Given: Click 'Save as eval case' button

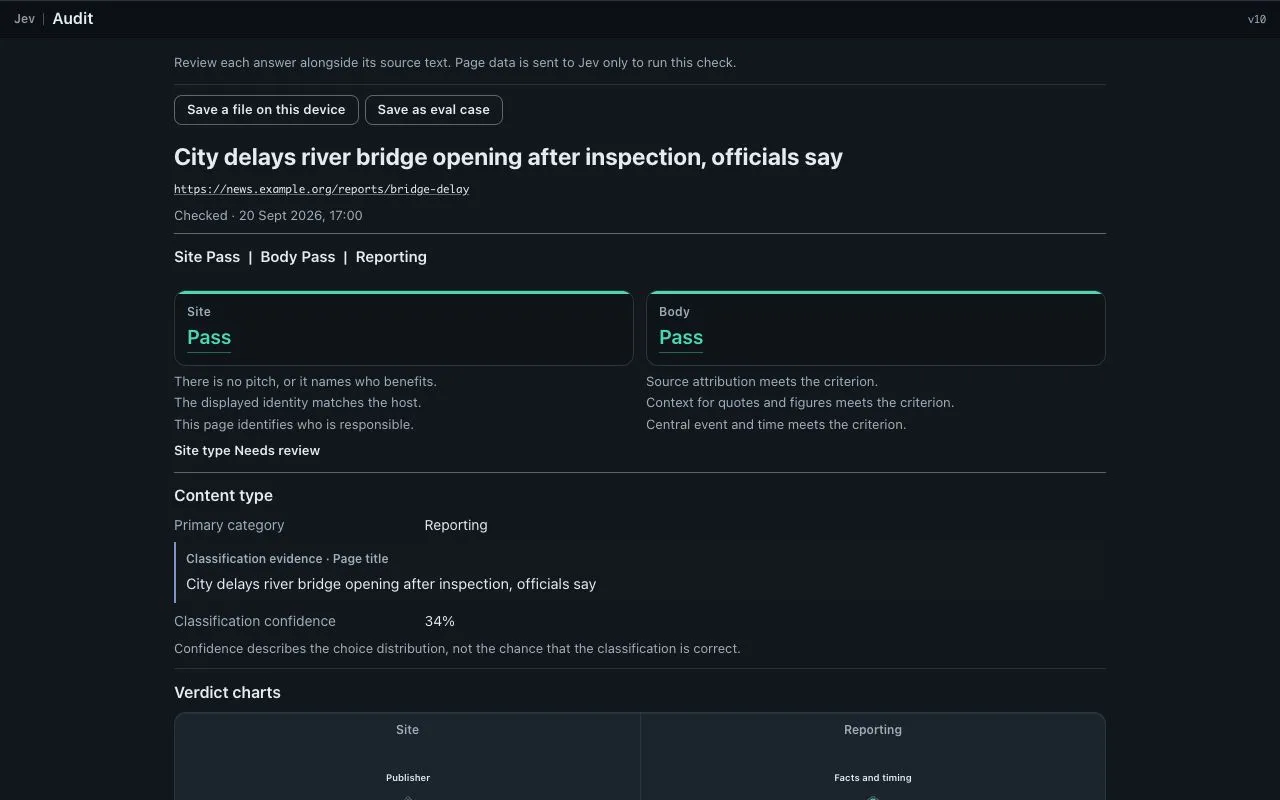Looking at the screenshot, I should 434,110.
